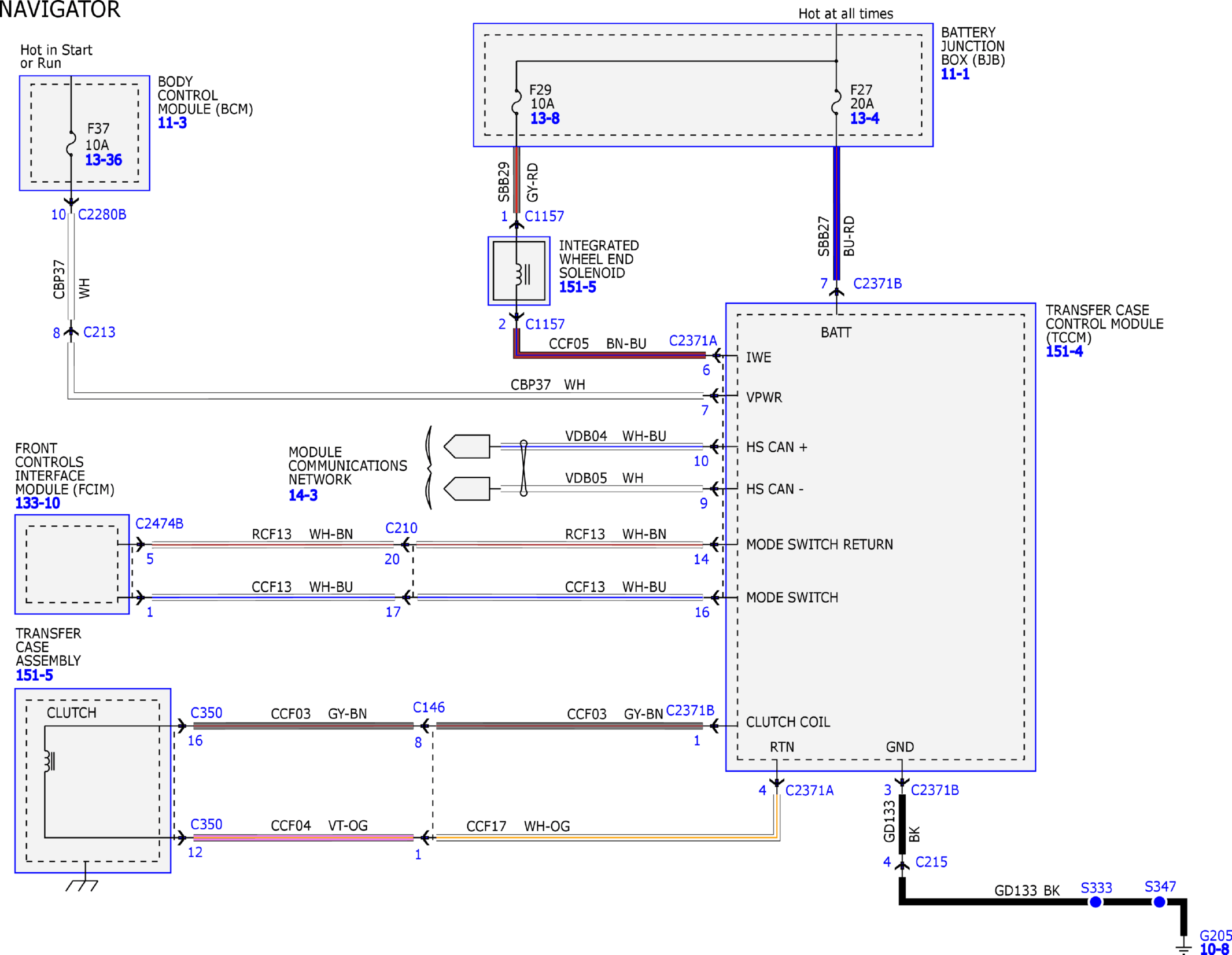The width and height of the screenshot is (1232, 955).
Task: Click the C2474B connector label
Action: [159, 523]
